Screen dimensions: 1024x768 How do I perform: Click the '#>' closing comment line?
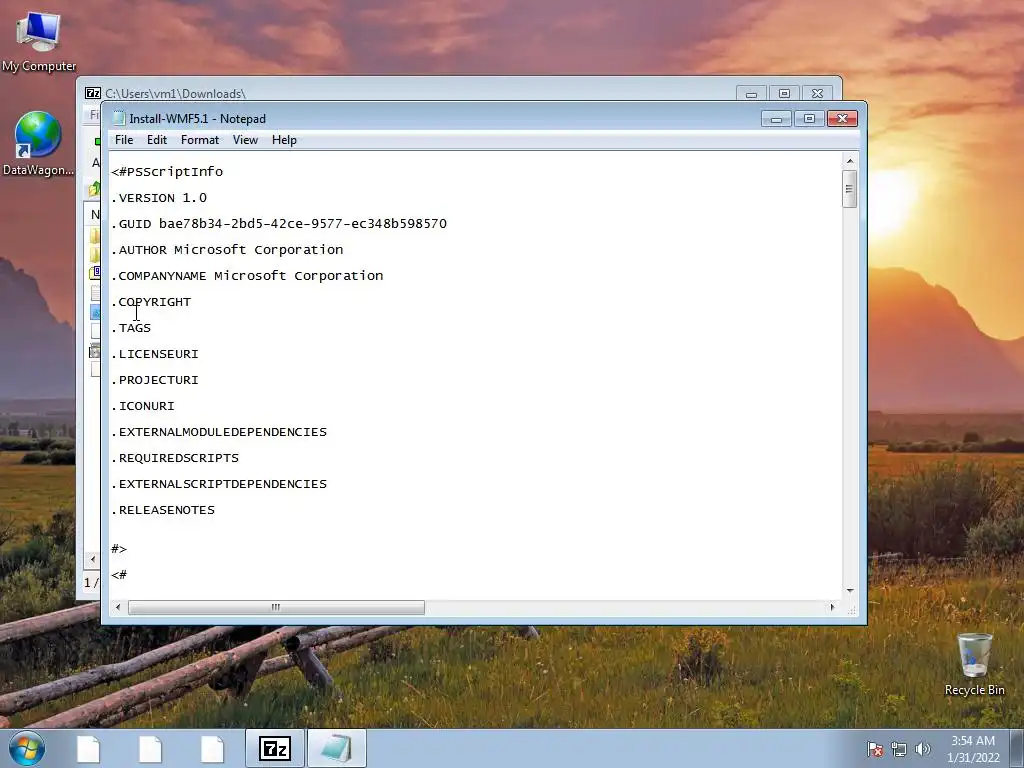[x=119, y=549]
